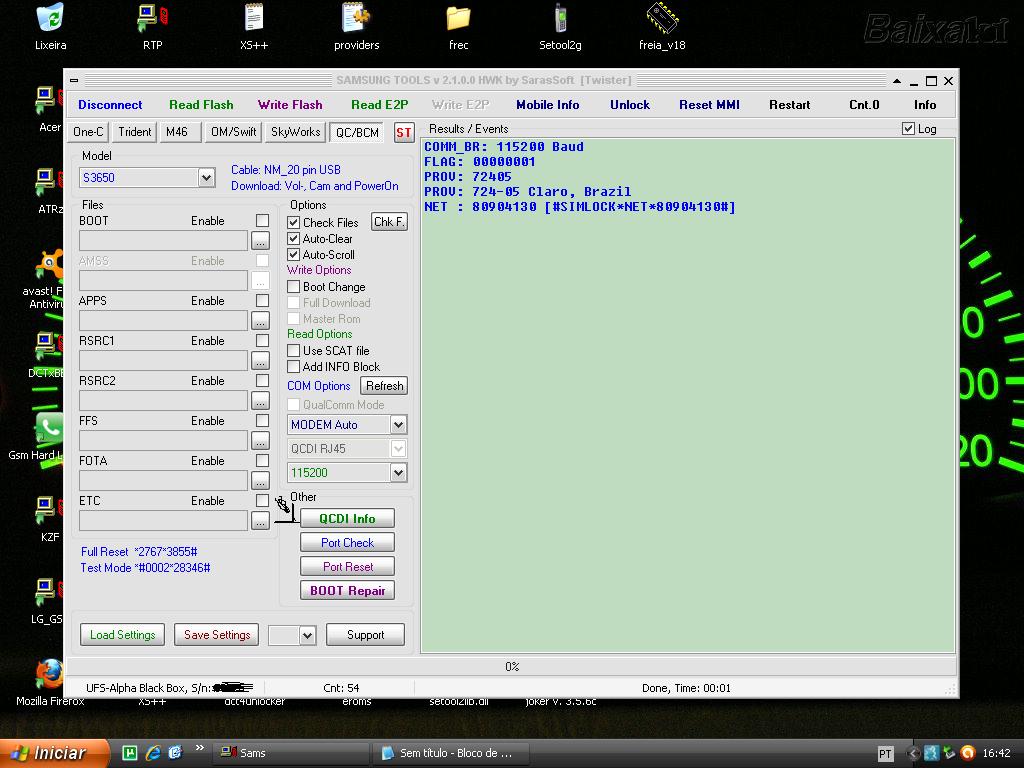The height and width of the screenshot is (768, 1024).
Task: Click the avast orange tray icon
Action: tap(968, 753)
